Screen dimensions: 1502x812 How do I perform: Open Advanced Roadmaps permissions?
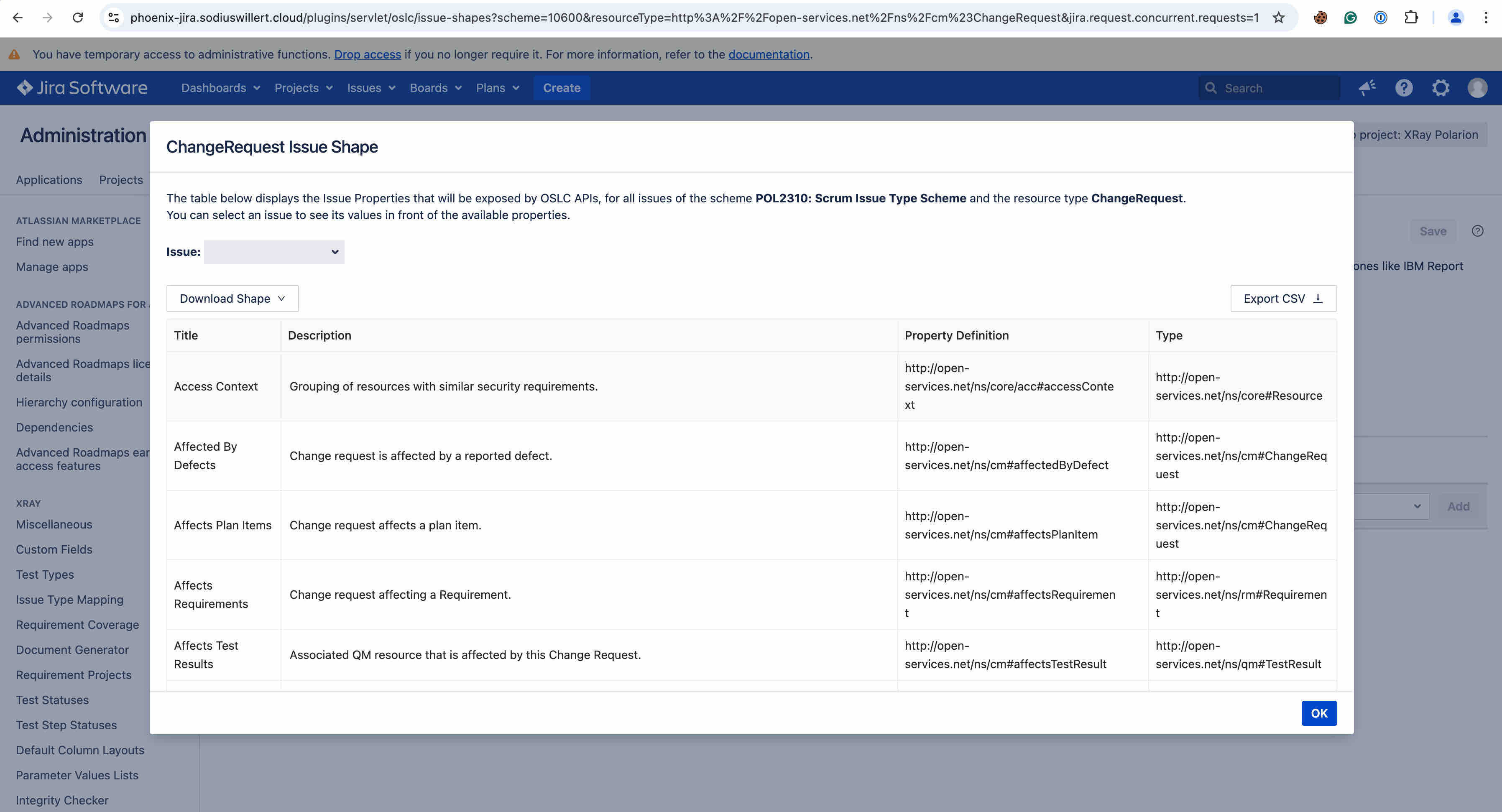(x=73, y=332)
